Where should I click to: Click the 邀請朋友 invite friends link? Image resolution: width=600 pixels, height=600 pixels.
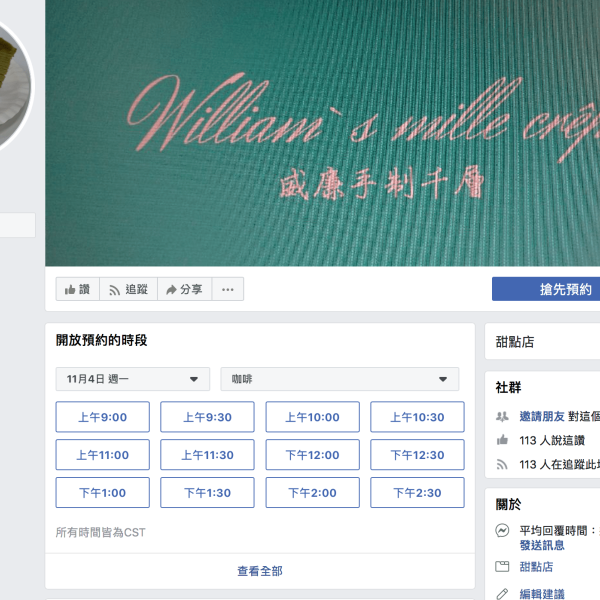542,416
